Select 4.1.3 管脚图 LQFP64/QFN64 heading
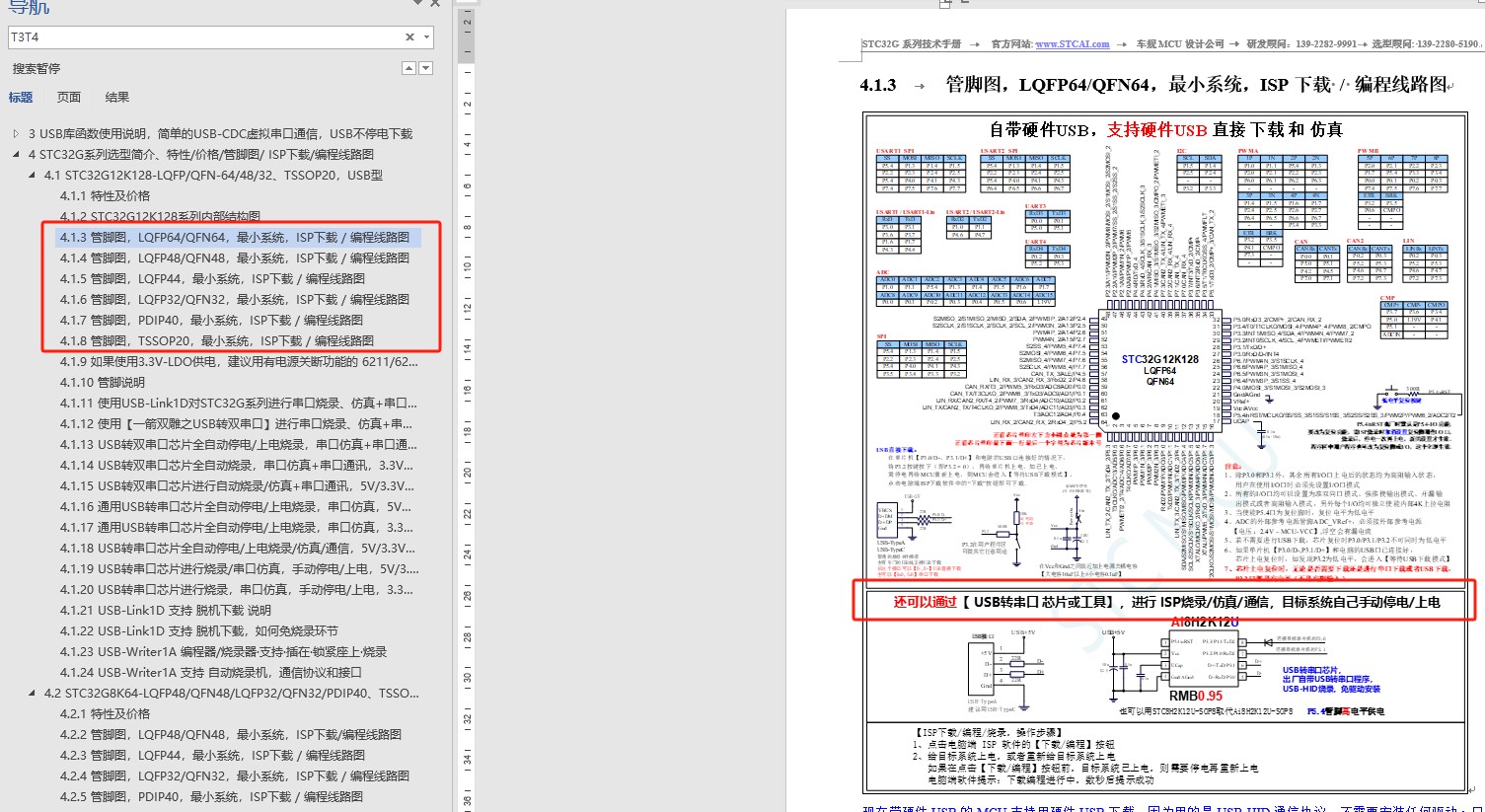This screenshot has width=1485, height=812. tap(234, 238)
